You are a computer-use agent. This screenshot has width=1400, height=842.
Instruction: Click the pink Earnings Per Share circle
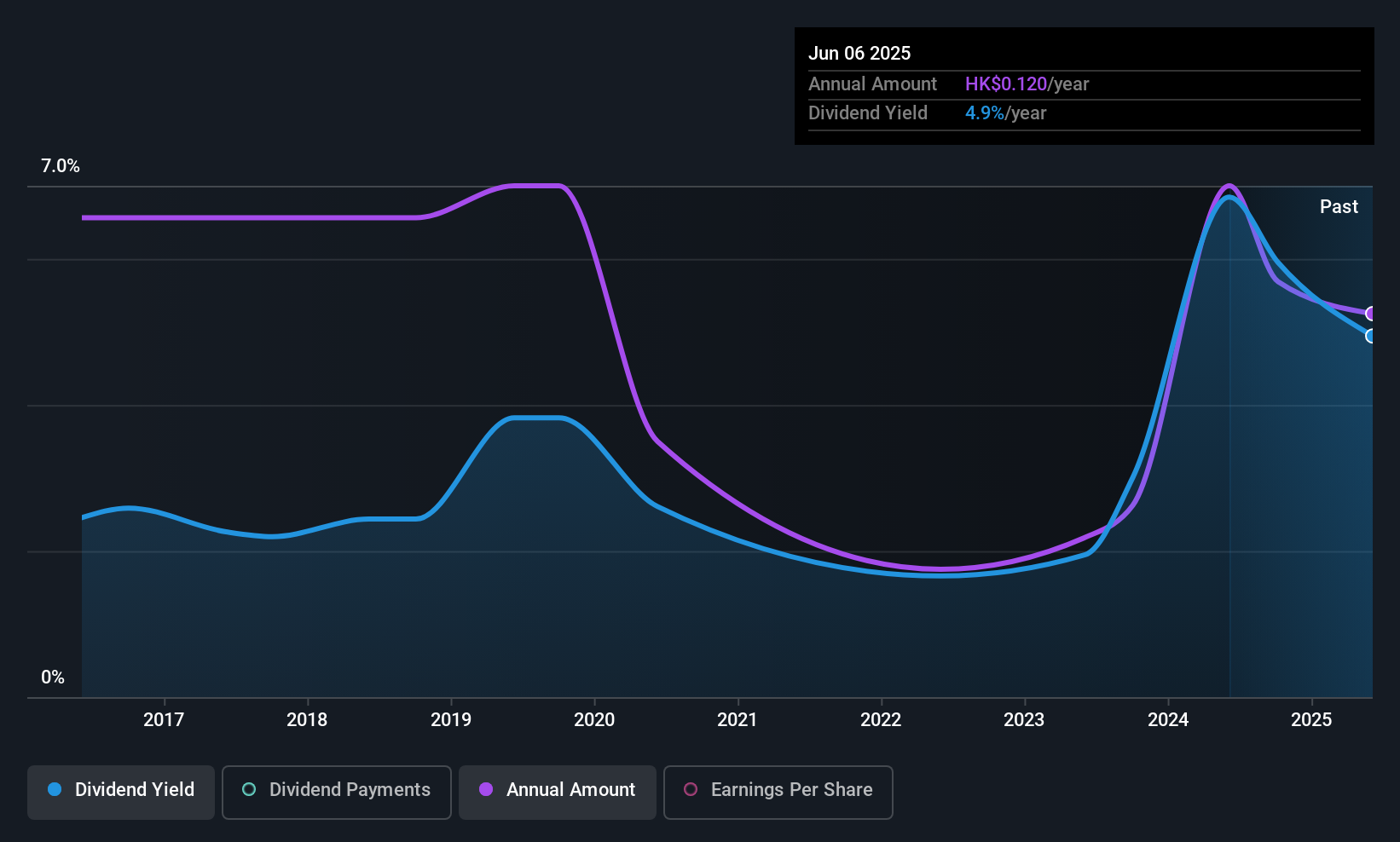click(691, 789)
